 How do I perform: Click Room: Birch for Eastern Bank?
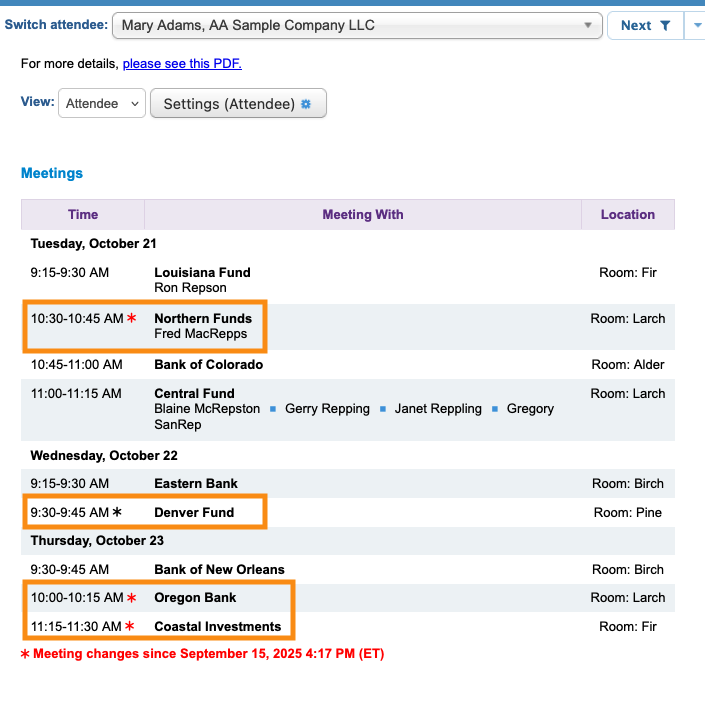coord(628,484)
